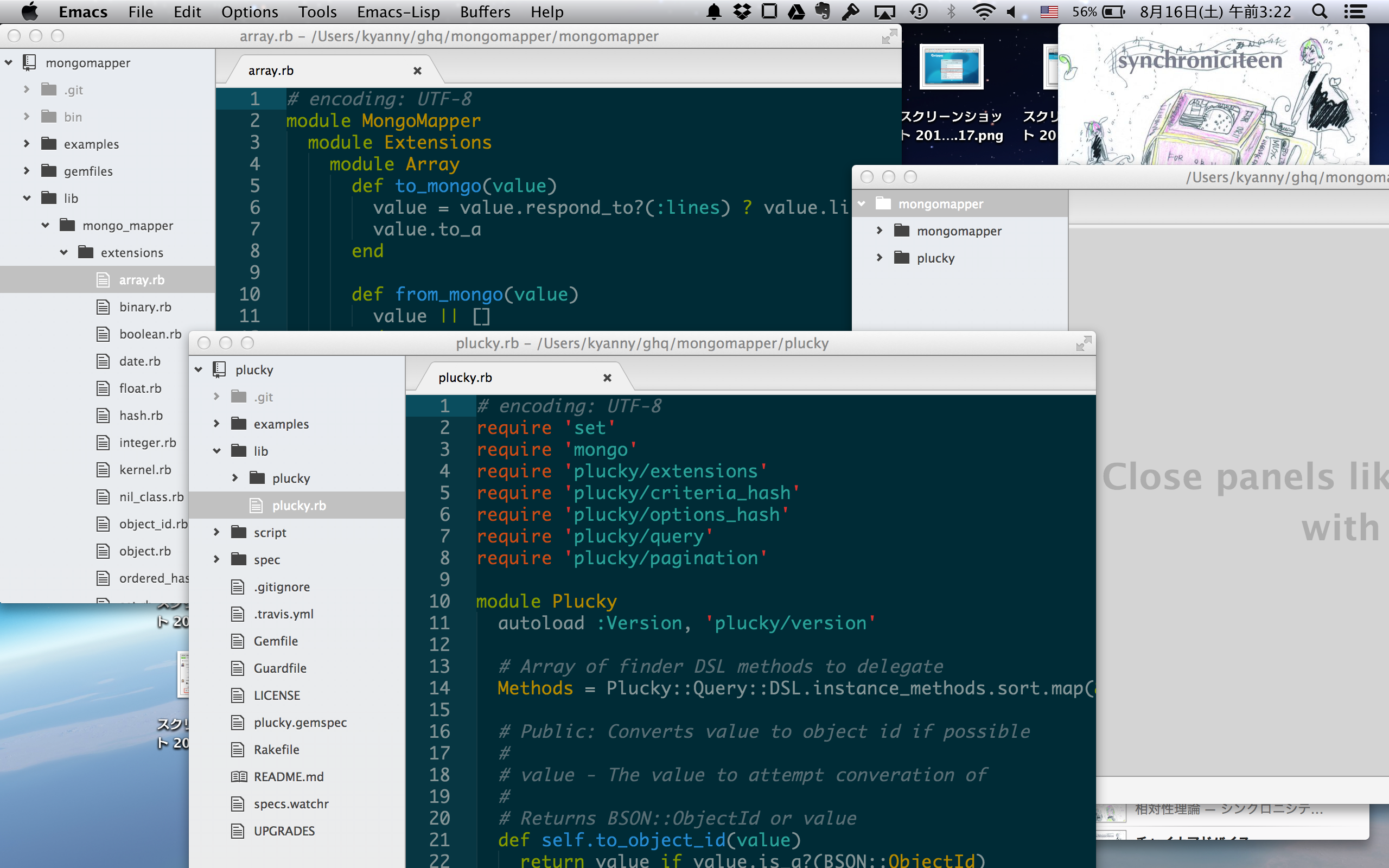This screenshot has width=1389, height=868.
Task: Open the Apple menu
Action: pos(29,11)
